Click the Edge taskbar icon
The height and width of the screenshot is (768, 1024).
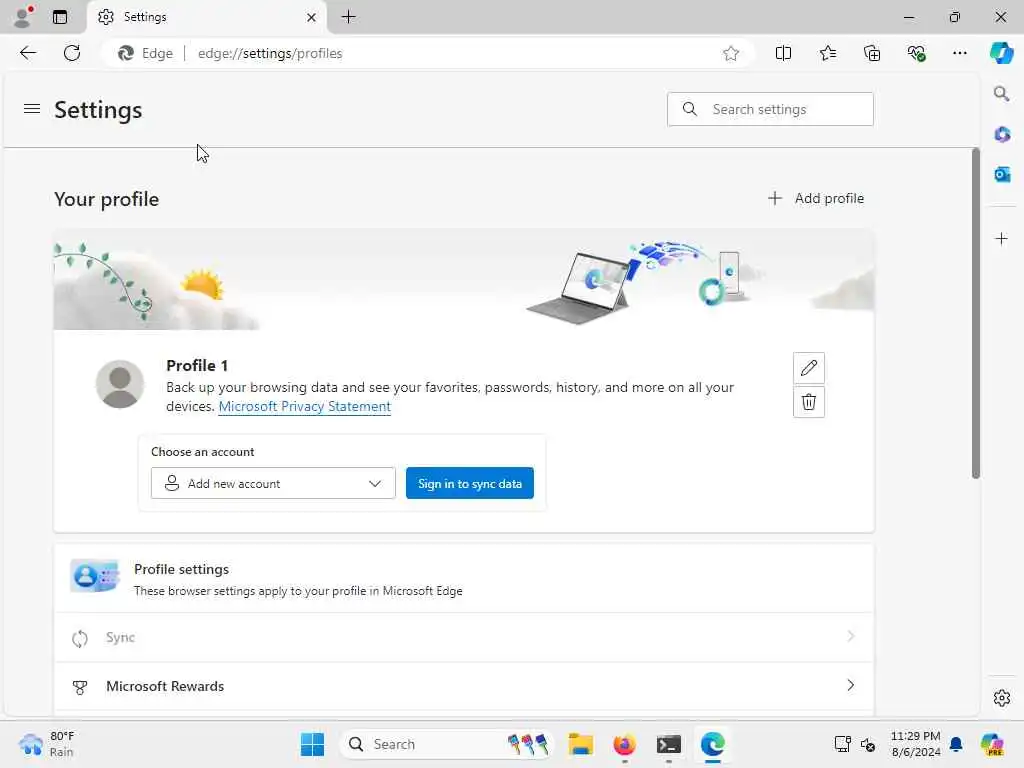click(x=712, y=744)
